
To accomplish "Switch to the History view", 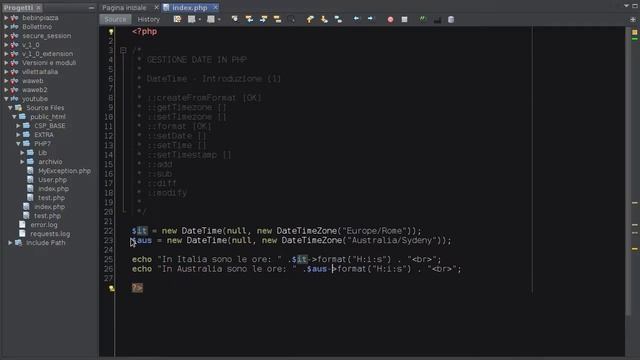I will click(149, 19).
